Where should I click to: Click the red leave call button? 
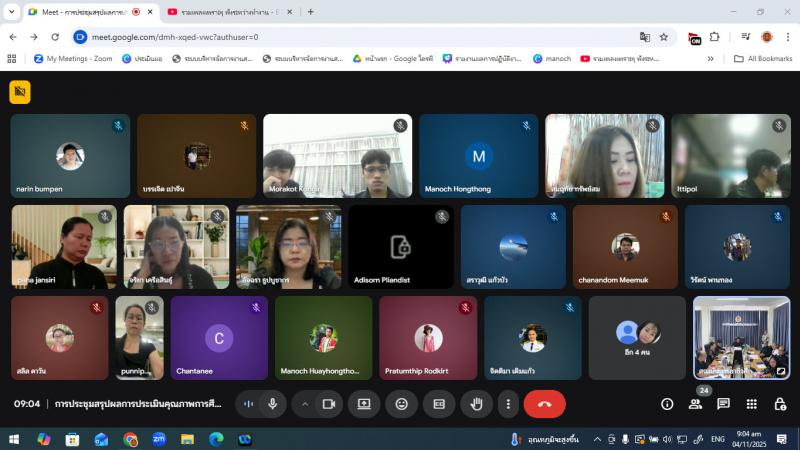pyautogui.click(x=544, y=404)
